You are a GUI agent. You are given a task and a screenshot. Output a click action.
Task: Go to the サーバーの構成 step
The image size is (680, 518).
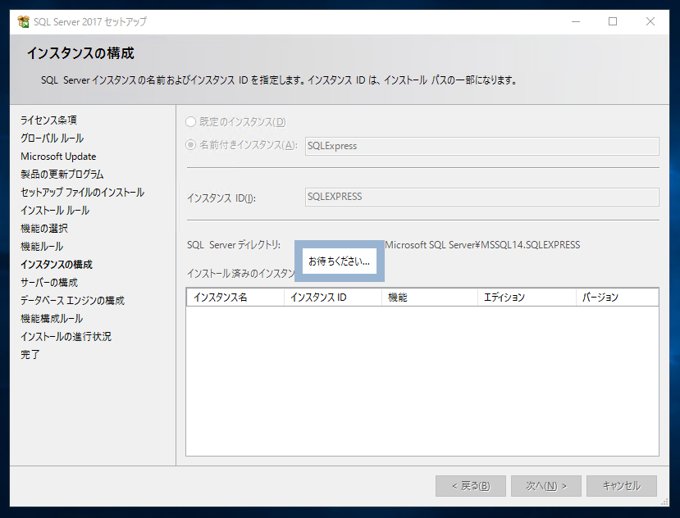pos(49,282)
